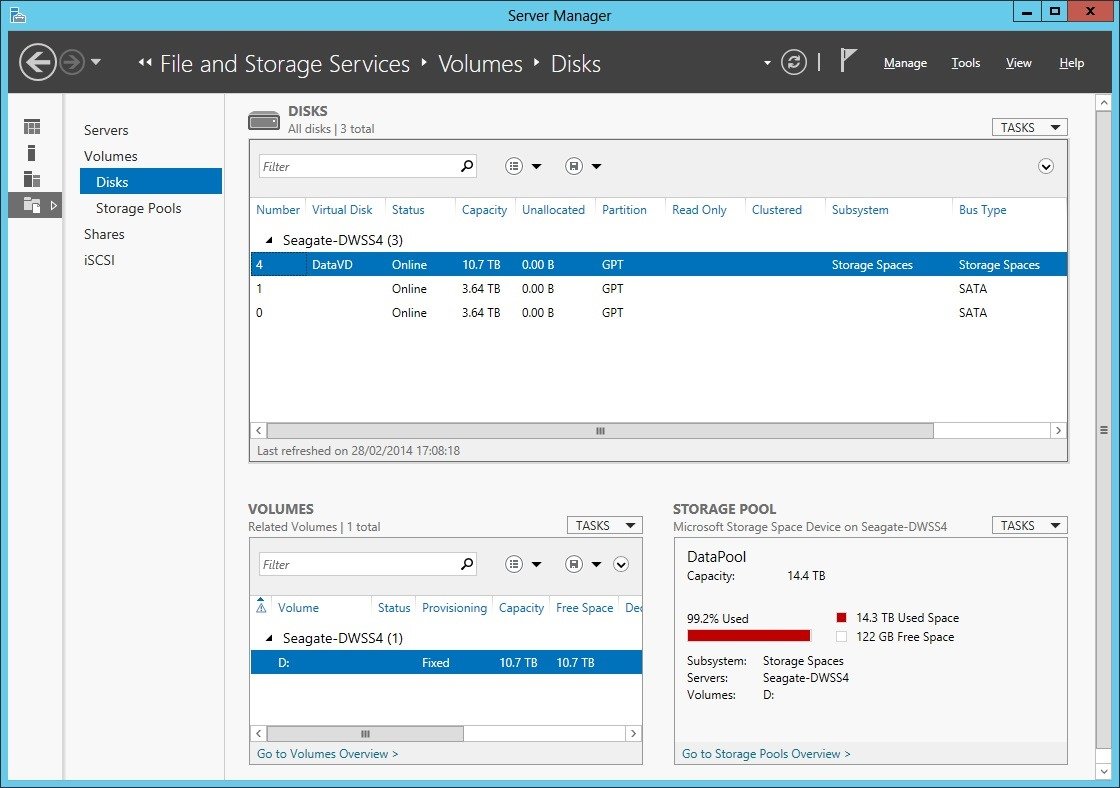The width and height of the screenshot is (1120, 788).
Task: Go to the Servers page
Action: 106,130
